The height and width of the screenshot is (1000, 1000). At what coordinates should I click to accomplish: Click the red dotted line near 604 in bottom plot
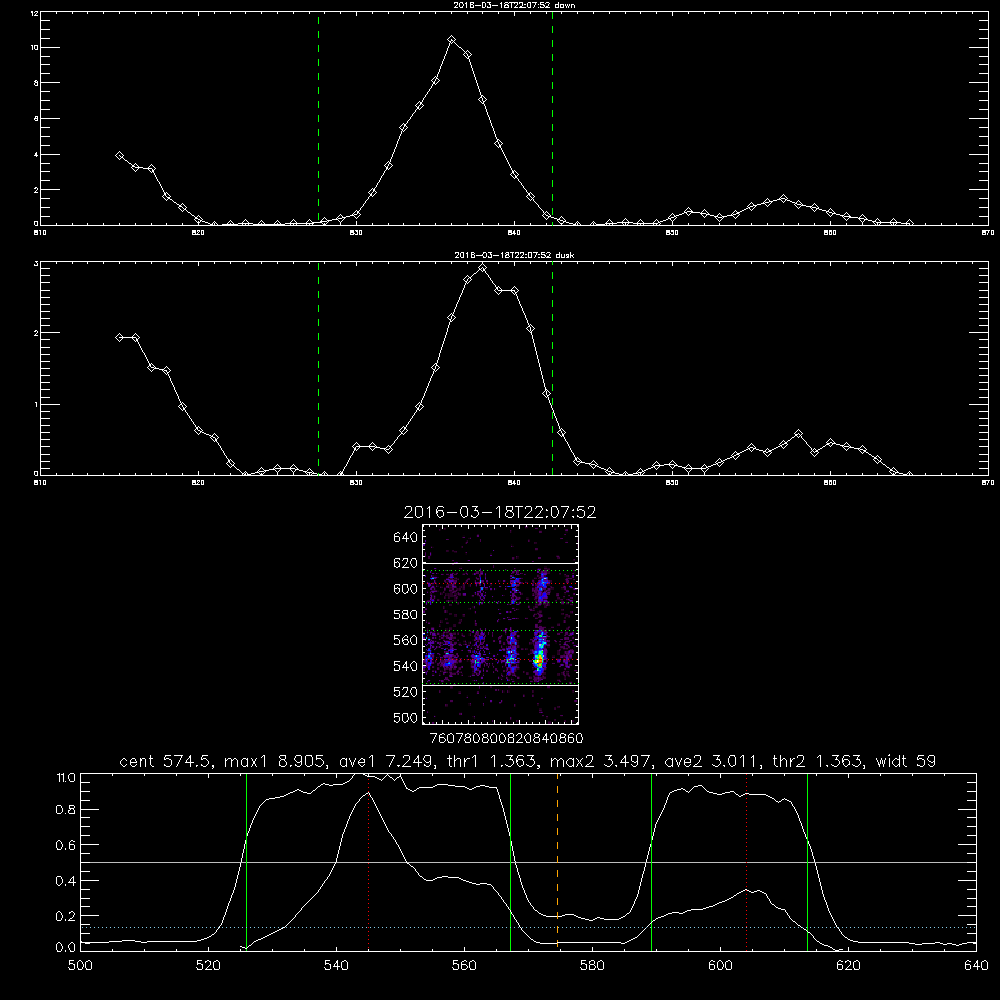pyautogui.click(x=746, y=862)
